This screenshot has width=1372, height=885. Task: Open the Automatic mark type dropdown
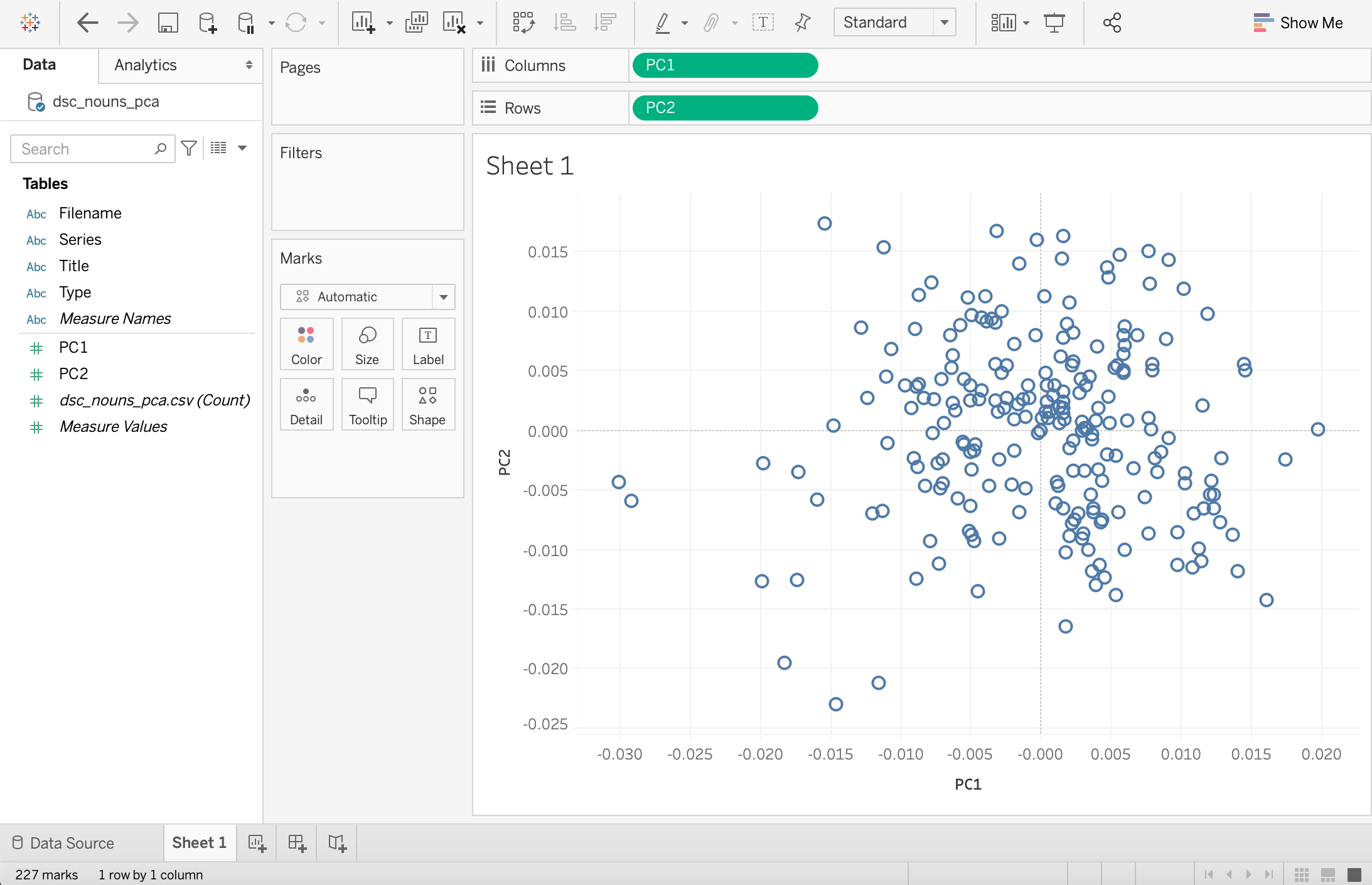(444, 296)
